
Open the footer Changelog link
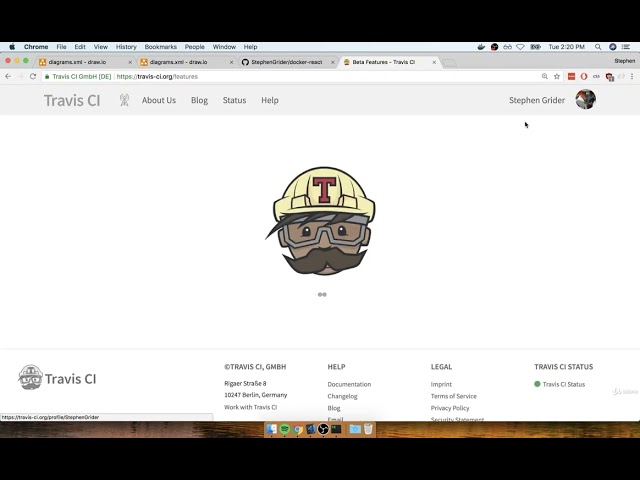pos(342,396)
